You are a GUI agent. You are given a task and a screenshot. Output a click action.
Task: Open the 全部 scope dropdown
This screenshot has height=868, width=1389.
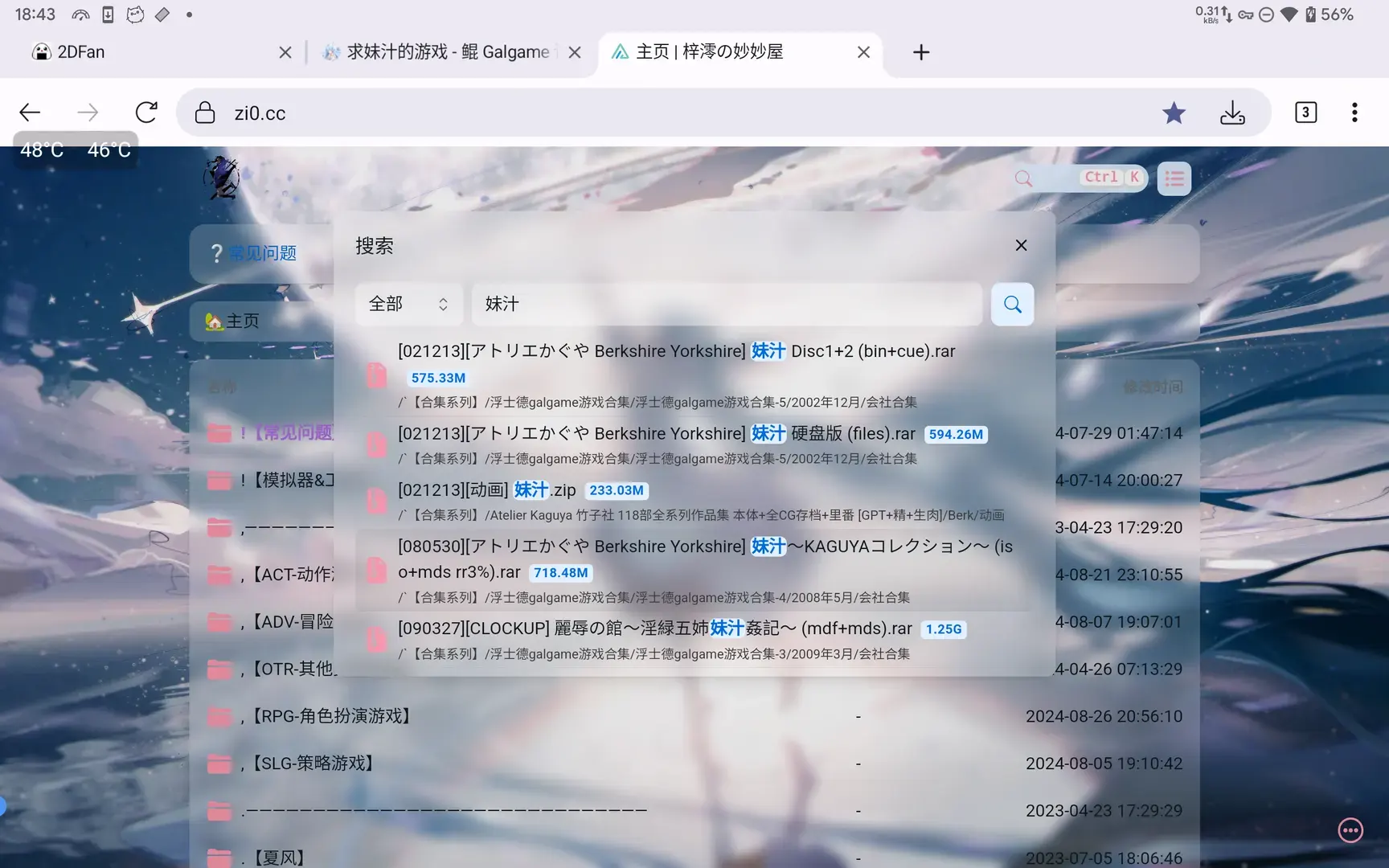coord(408,304)
